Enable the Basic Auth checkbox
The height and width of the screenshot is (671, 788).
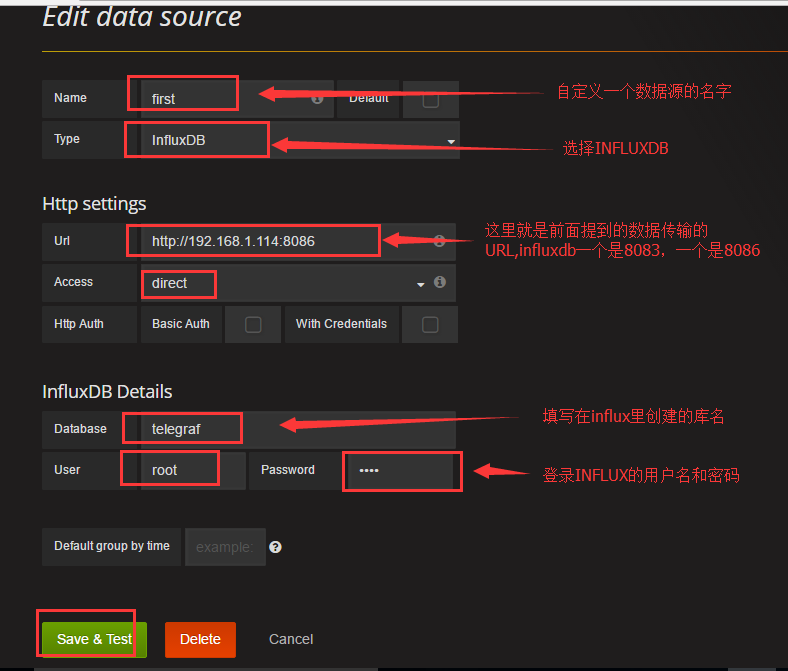point(253,325)
